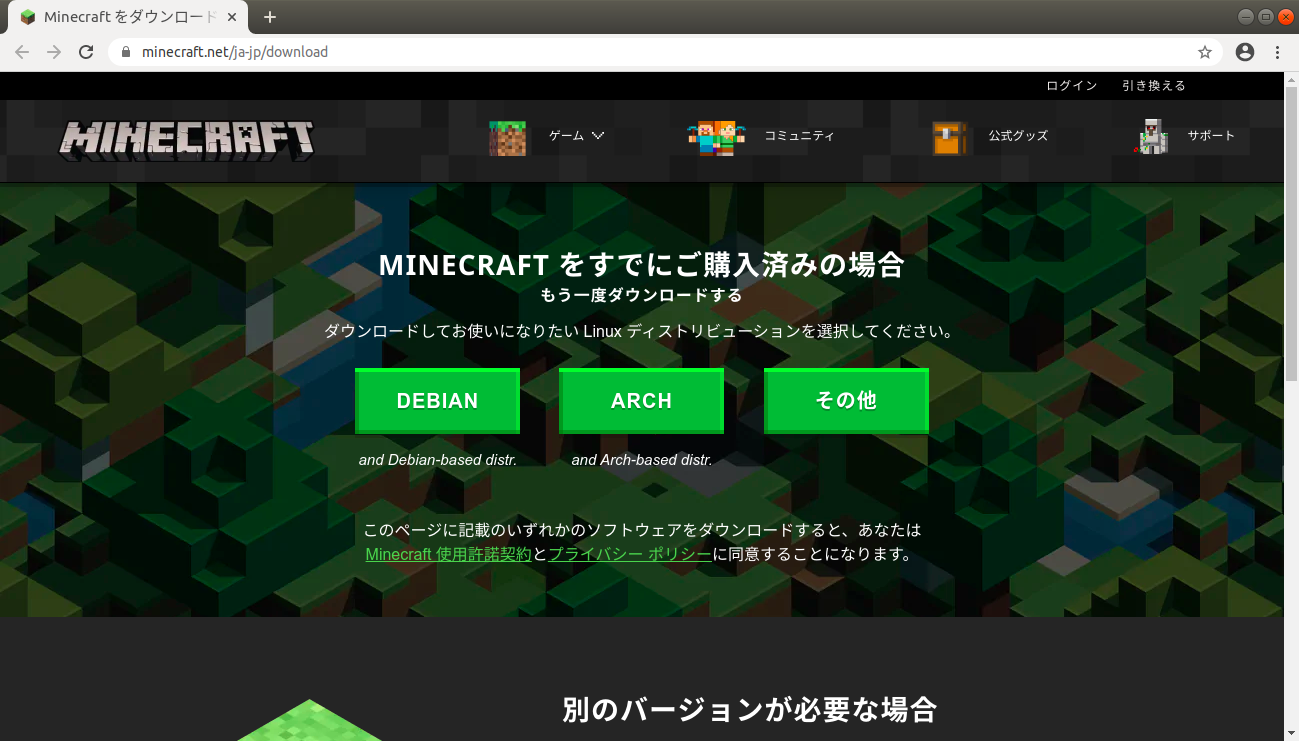Minimize the Chrome window
1299x741 pixels.
1245,16
